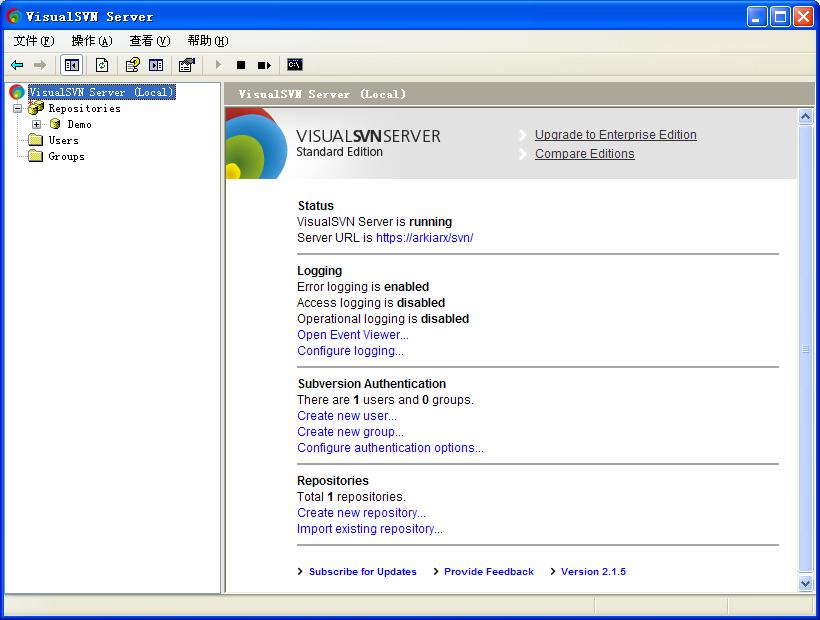Click the vertical scrollbar thumb in right pane
This screenshot has width=820, height=620.
805,349
